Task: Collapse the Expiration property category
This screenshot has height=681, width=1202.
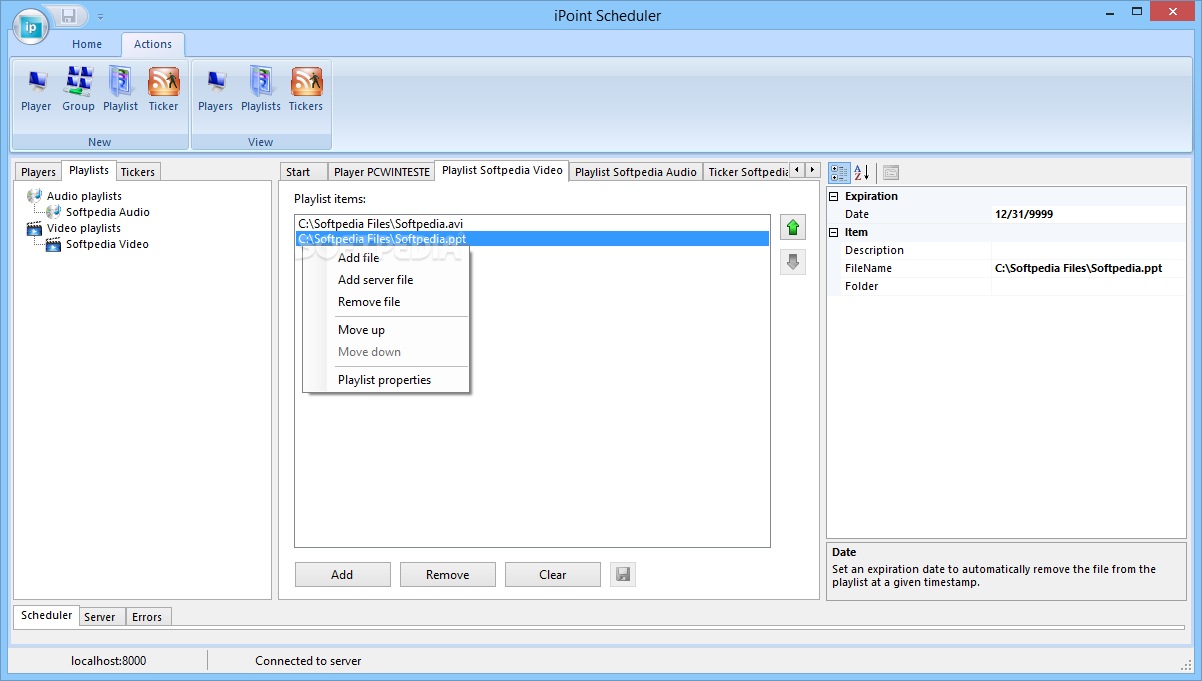Action: click(834, 196)
